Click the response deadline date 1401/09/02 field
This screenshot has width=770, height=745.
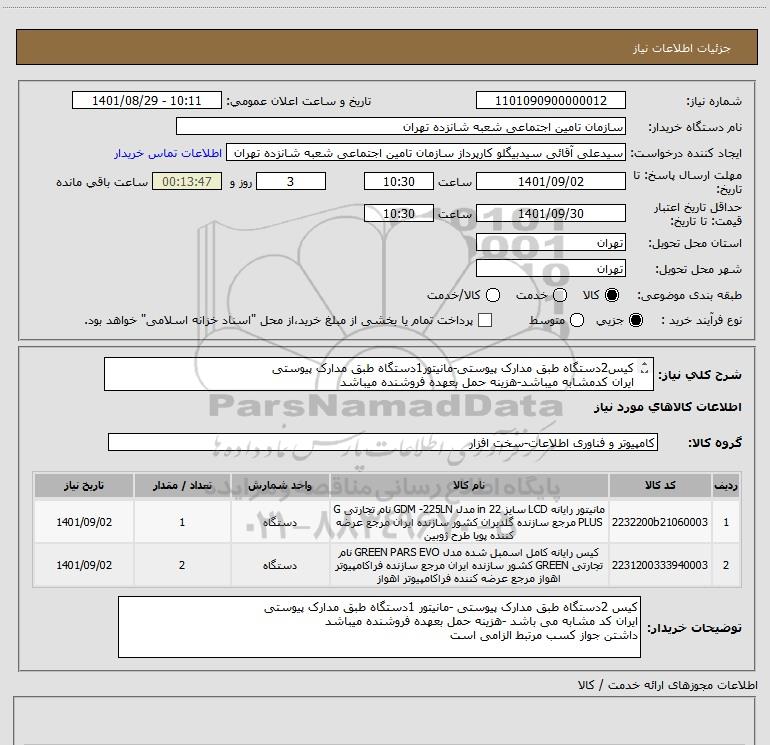(550, 181)
